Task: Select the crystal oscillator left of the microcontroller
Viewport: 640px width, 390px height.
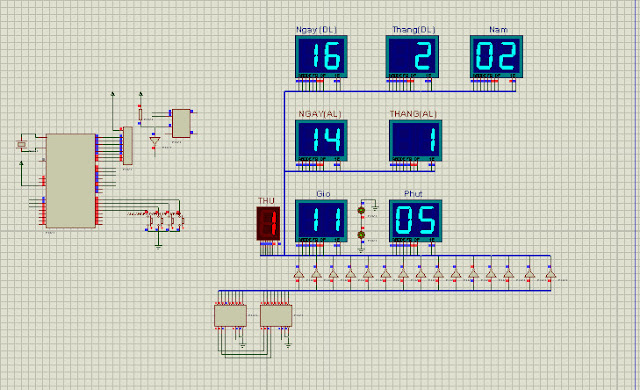Action: [21, 144]
